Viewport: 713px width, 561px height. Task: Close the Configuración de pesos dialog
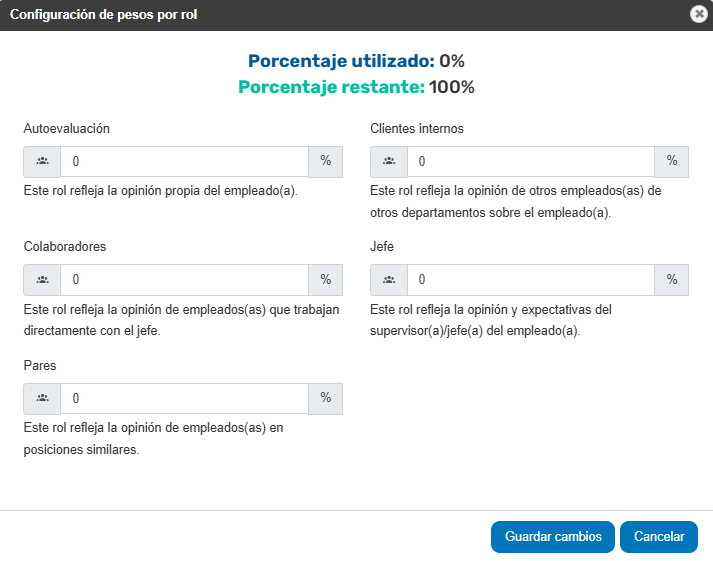click(x=699, y=14)
